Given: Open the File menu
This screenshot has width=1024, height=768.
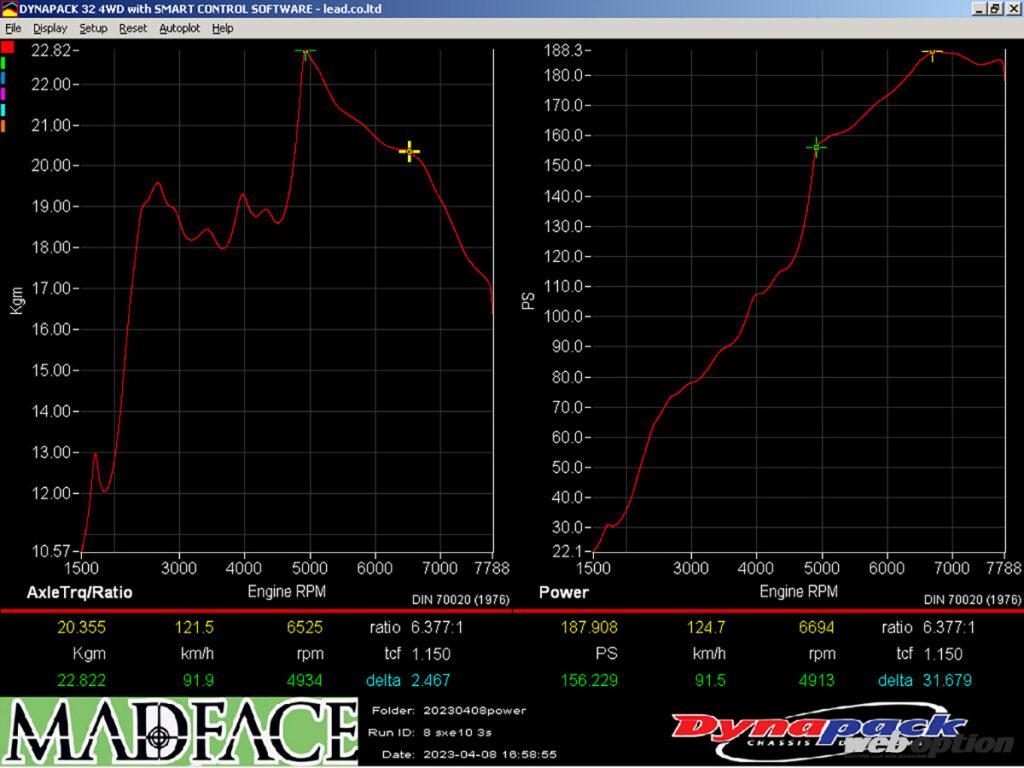Looking at the screenshot, I should coord(13,28).
